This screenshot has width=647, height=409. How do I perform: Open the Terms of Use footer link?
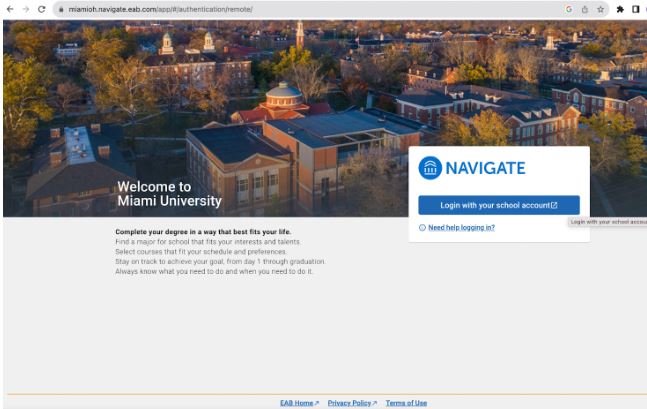click(x=406, y=403)
